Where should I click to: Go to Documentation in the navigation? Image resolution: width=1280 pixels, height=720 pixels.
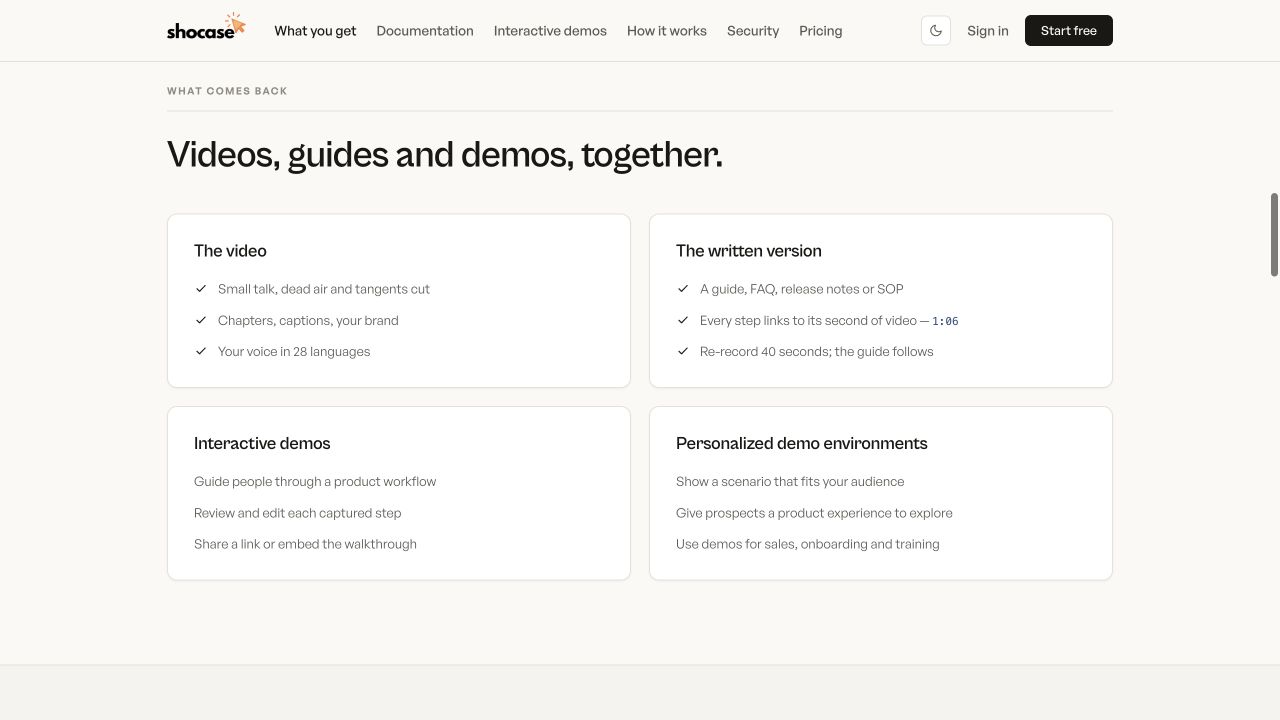(x=425, y=31)
